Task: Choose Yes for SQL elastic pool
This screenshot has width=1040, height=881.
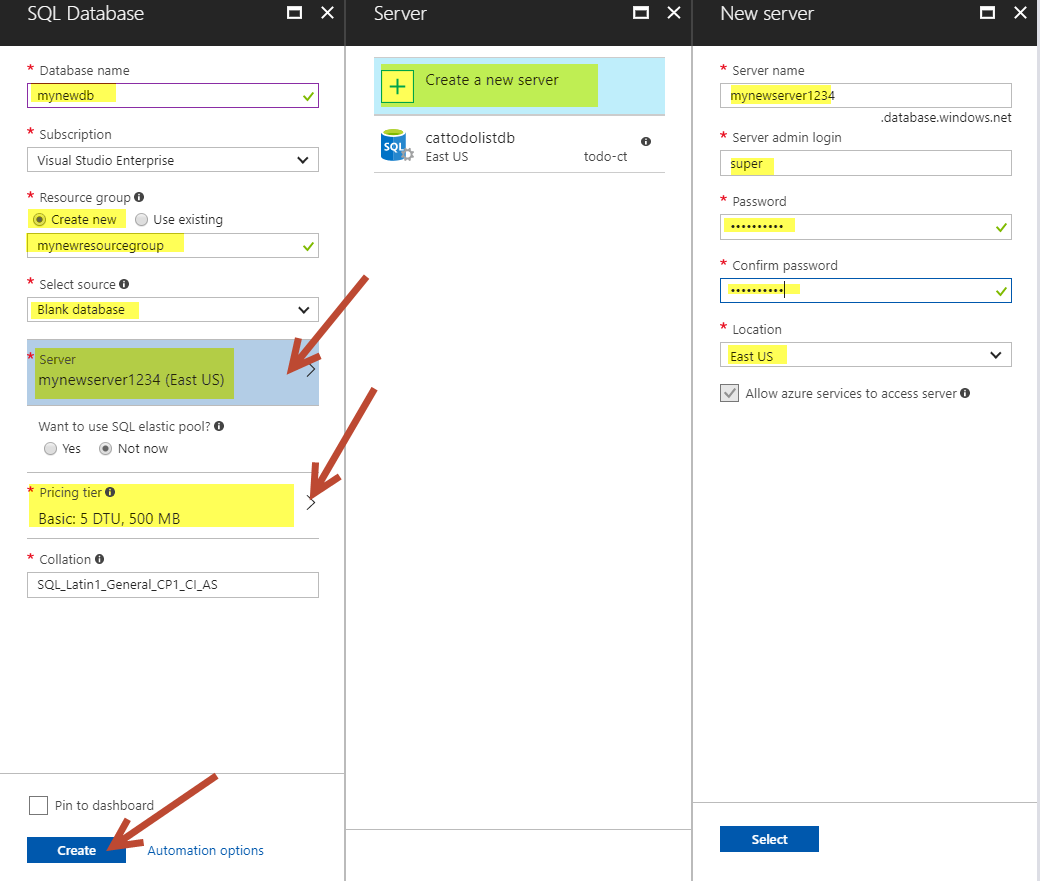Action: [x=50, y=448]
